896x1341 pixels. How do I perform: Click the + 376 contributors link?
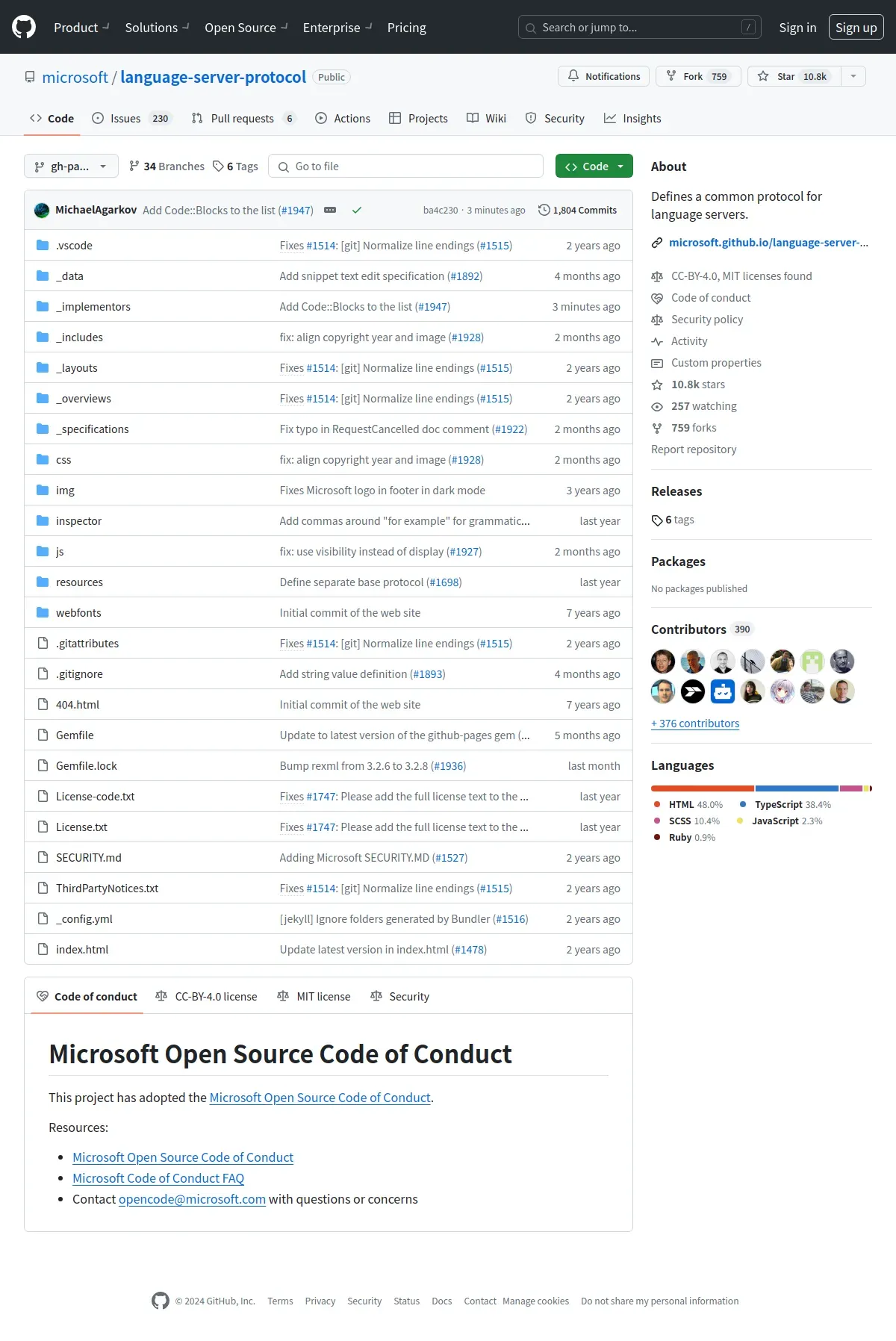click(x=695, y=724)
